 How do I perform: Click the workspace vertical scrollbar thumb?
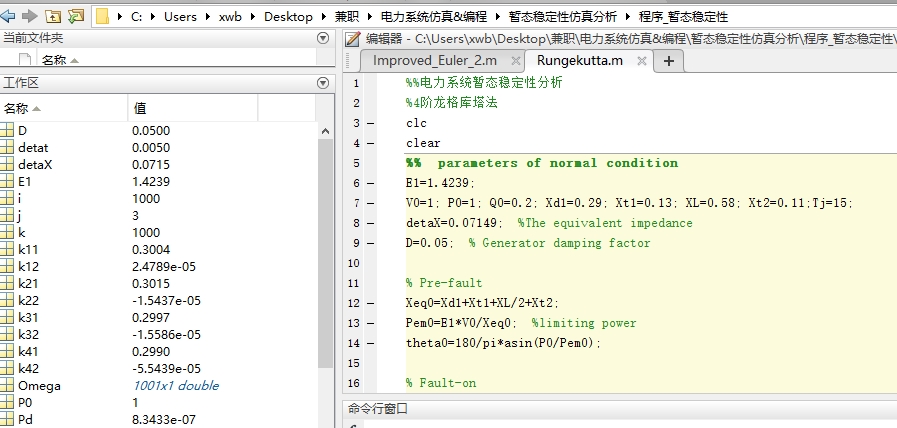pyautogui.click(x=326, y=252)
